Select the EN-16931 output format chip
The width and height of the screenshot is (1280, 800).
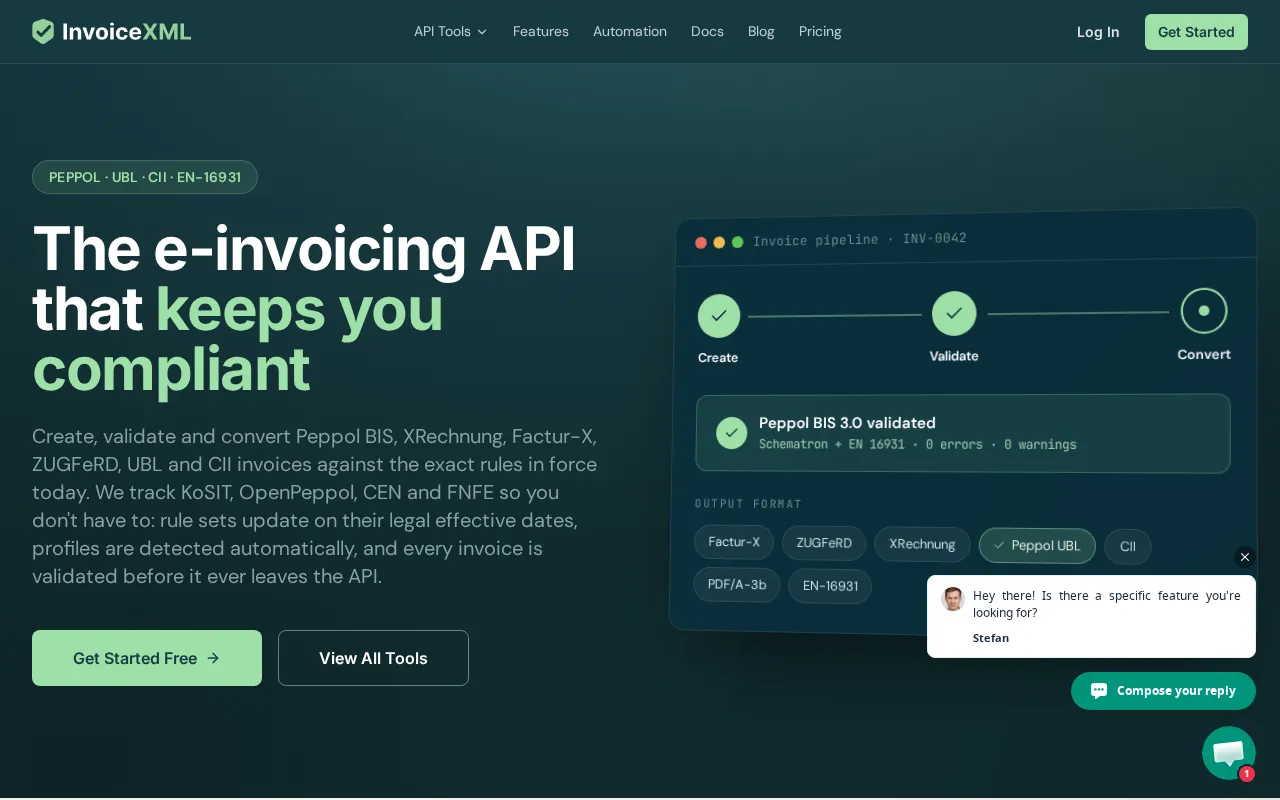click(x=830, y=586)
